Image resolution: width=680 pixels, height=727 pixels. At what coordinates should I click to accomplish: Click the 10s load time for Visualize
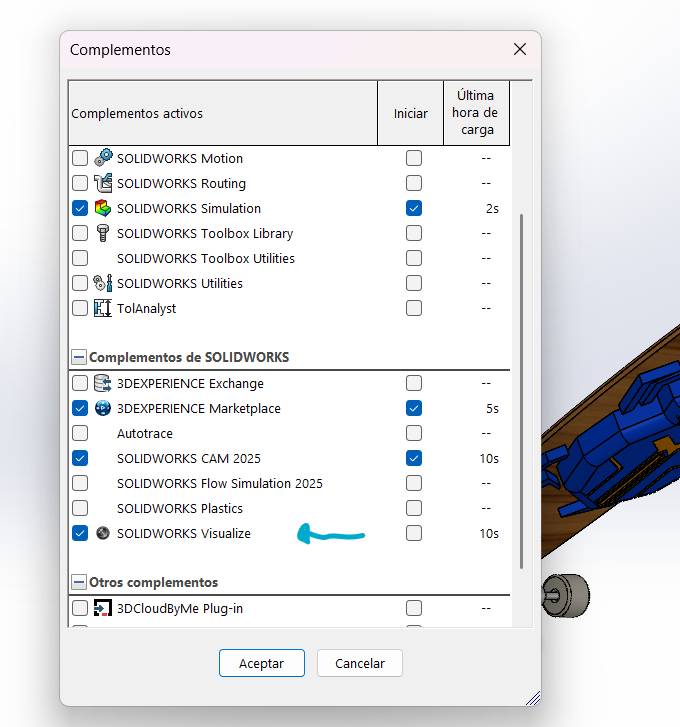click(489, 533)
